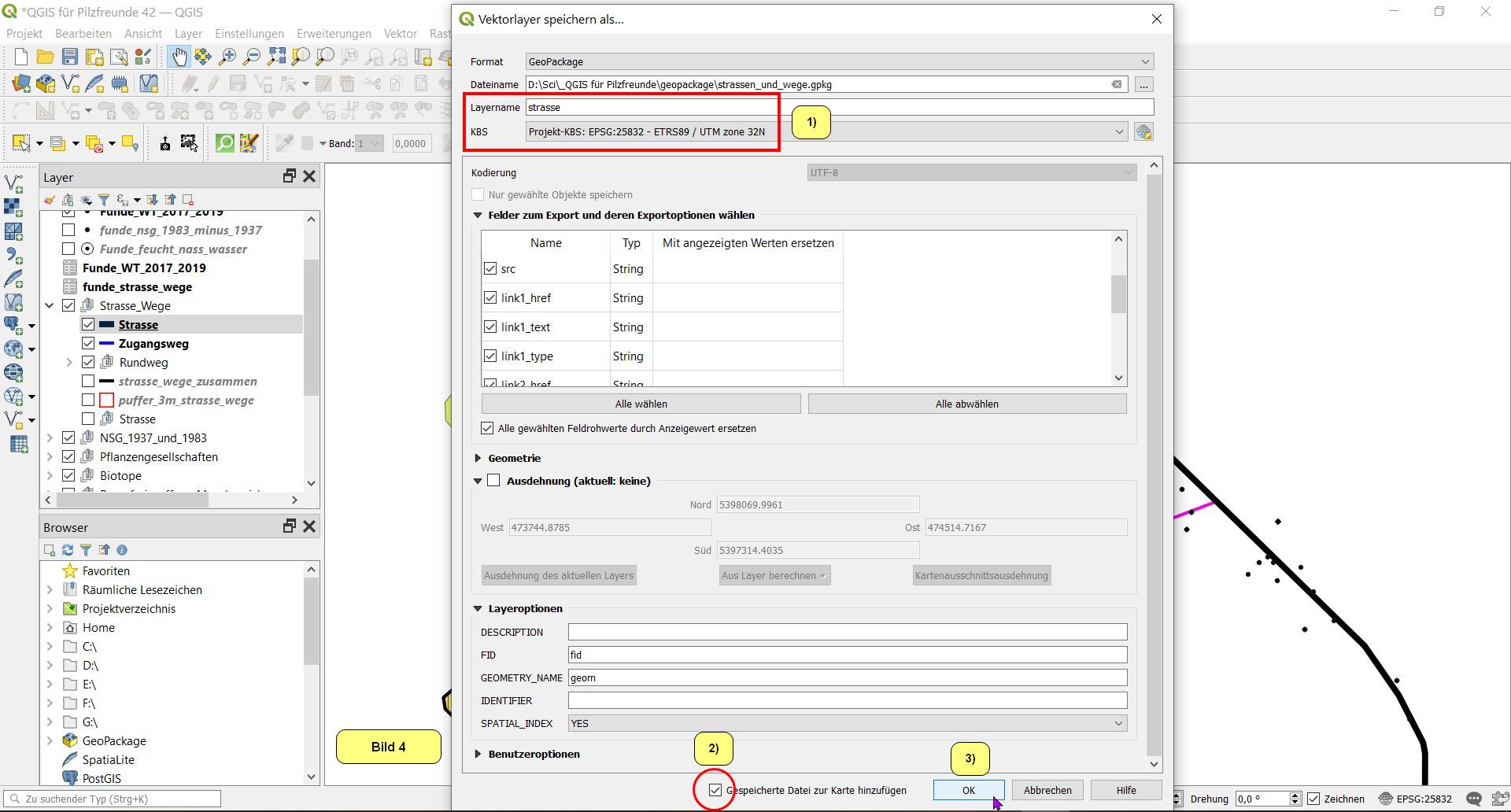The height and width of the screenshot is (812, 1511).
Task: Click the Zoom In magnifier icon
Action: tap(227, 57)
